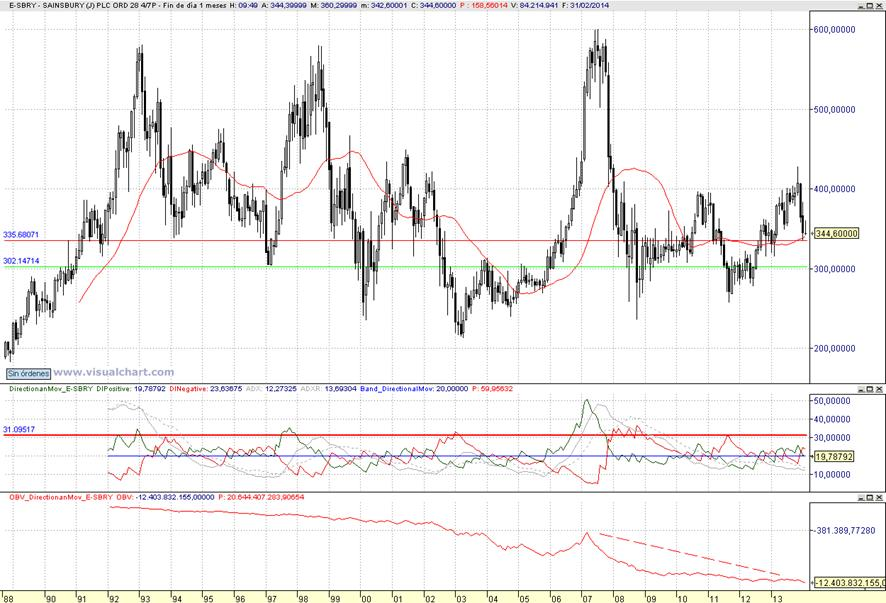The image size is (886, 603).
Task: Click the '13 year marker on time axis
Action: tap(778, 598)
